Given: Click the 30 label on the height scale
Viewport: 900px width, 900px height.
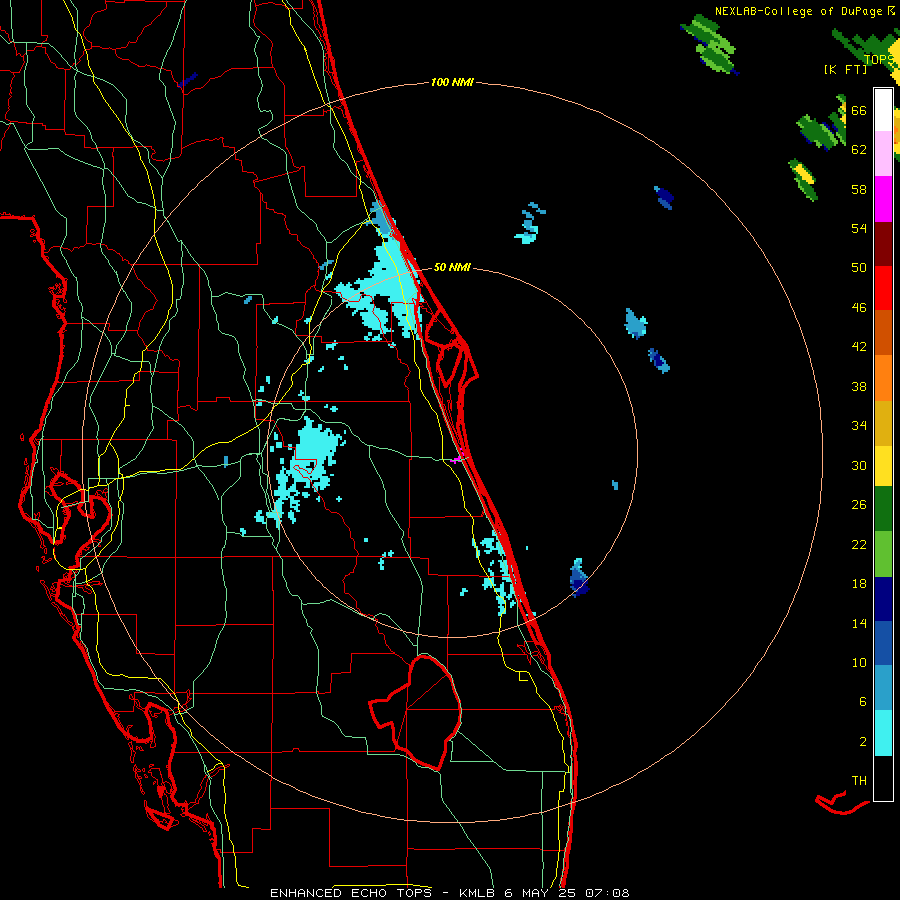Looking at the screenshot, I should click(859, 465).
